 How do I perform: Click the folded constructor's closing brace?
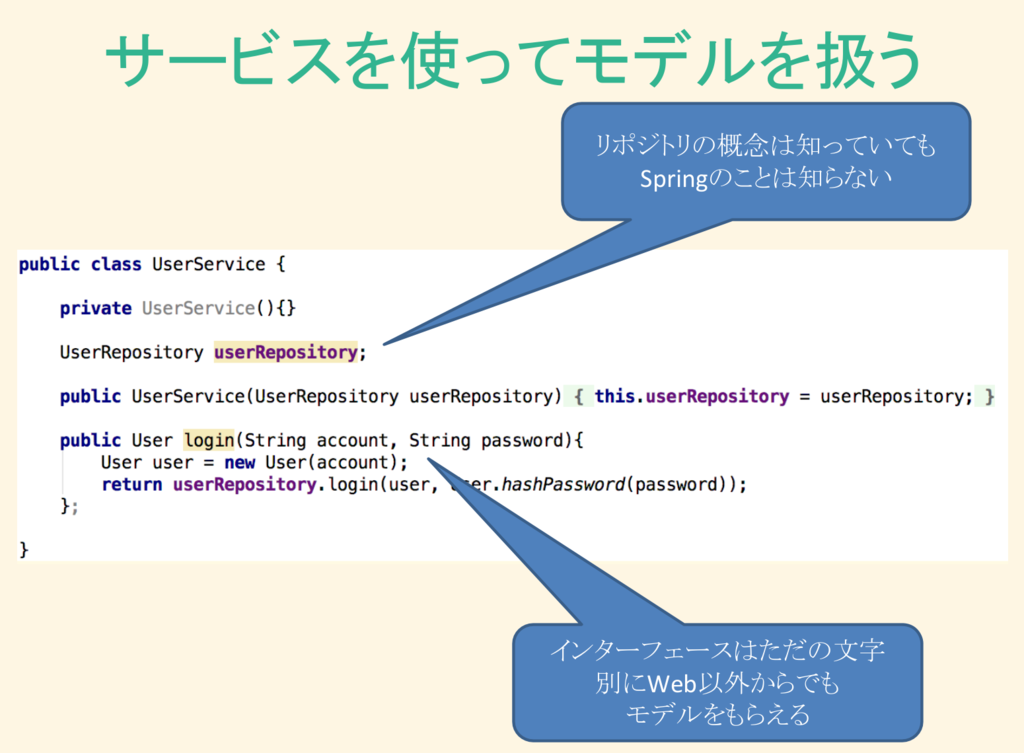tap(989, 396)
